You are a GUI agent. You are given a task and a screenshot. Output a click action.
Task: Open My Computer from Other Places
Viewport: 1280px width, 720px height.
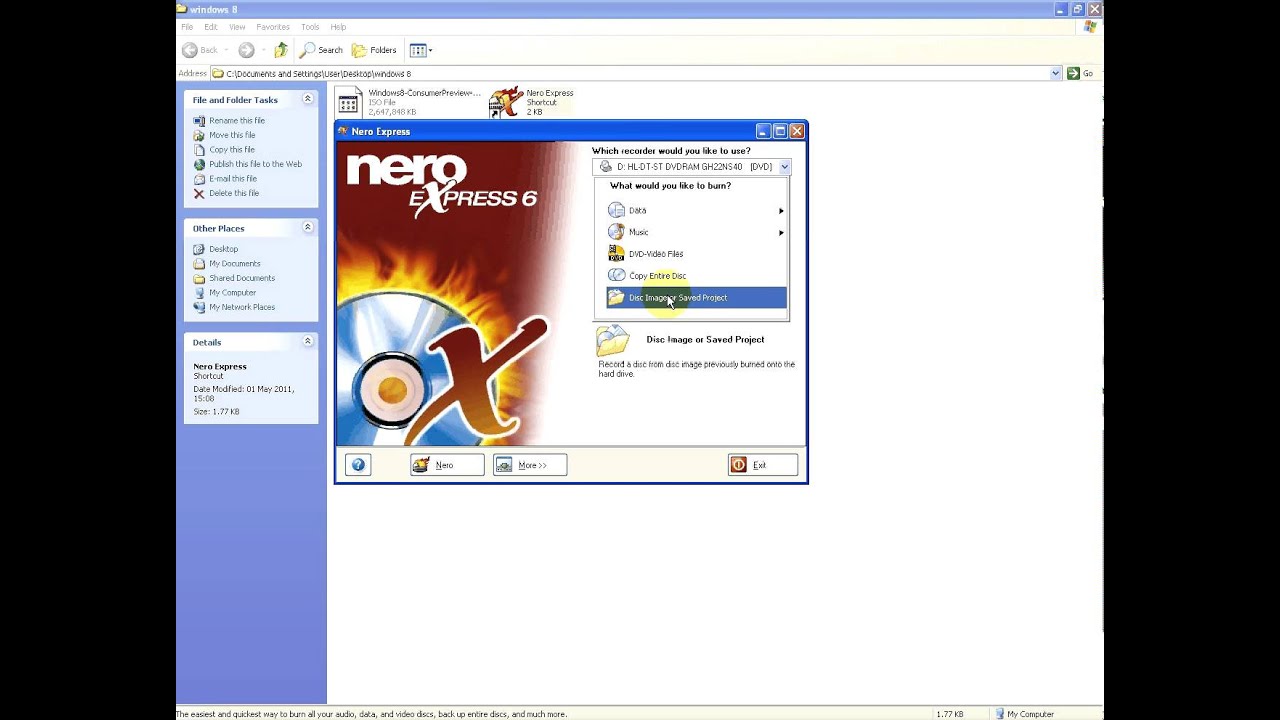[x=232, y=293]
